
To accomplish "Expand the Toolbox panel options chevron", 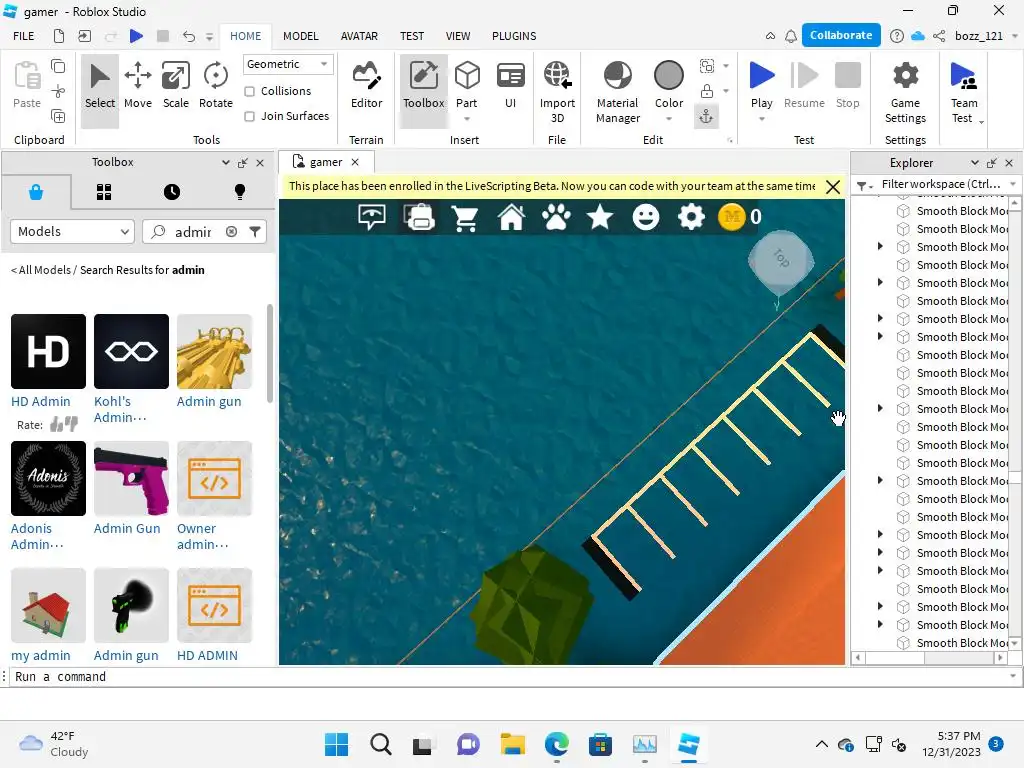I will 225,163.
